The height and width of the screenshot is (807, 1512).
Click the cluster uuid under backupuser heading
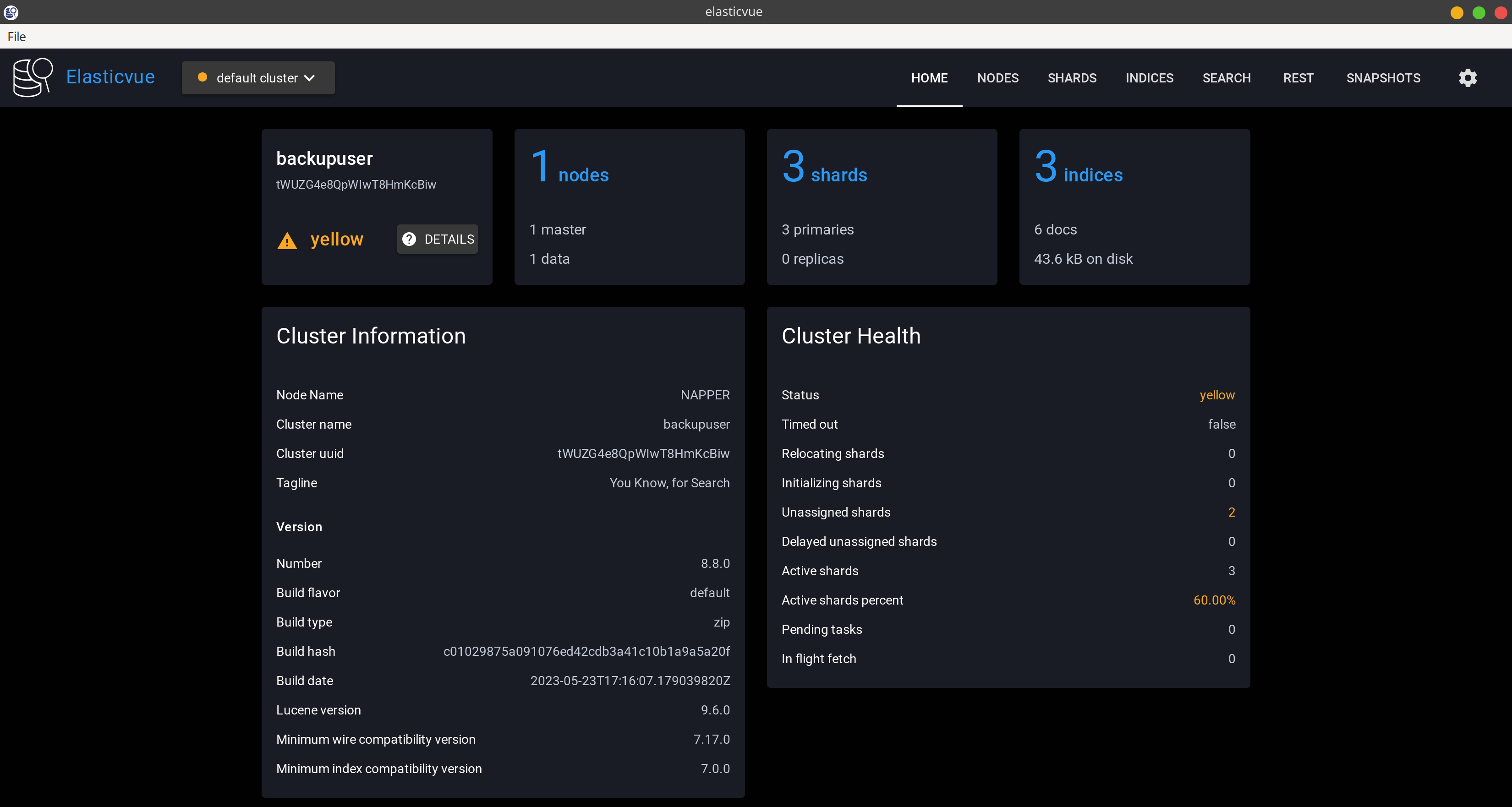coord(356,184)
